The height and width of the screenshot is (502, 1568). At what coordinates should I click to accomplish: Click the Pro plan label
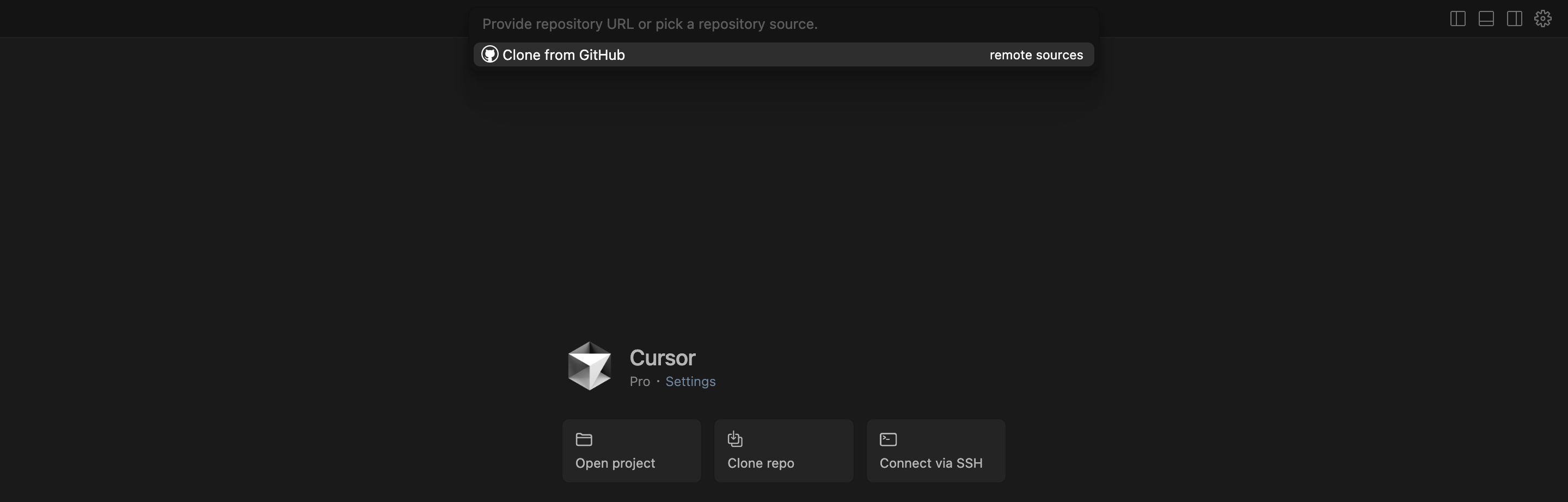[639, 382]
